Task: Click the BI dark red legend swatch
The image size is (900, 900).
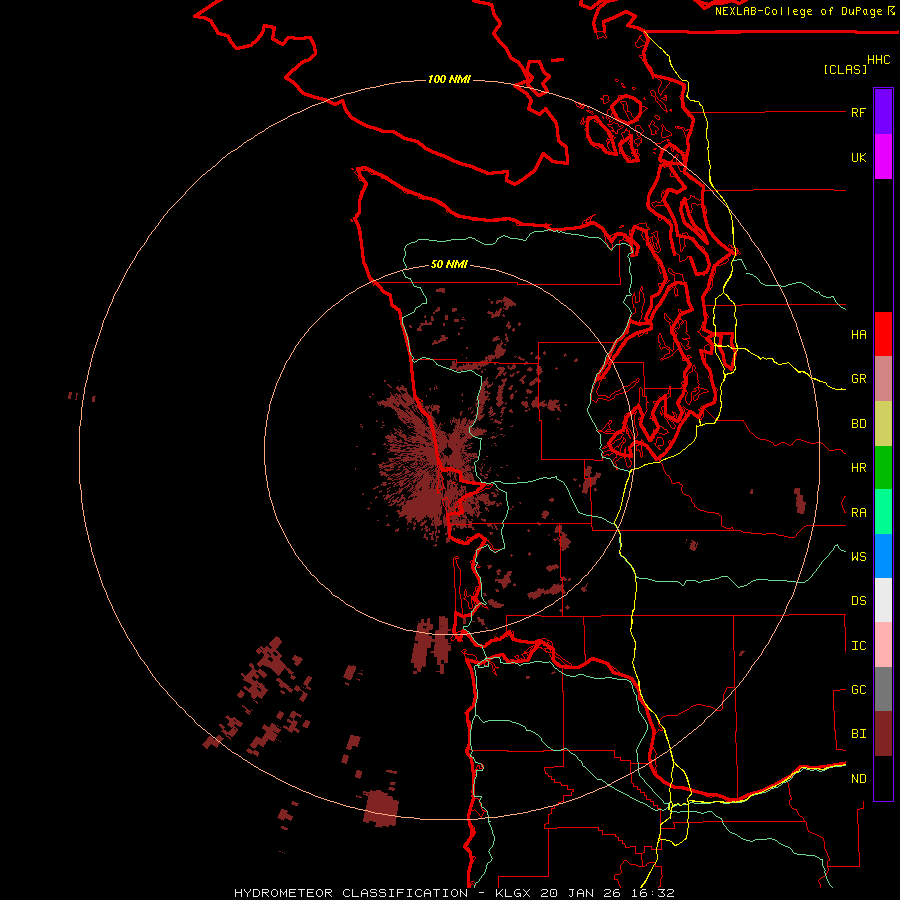Action: pyautogui.click(x=883, y=734)
